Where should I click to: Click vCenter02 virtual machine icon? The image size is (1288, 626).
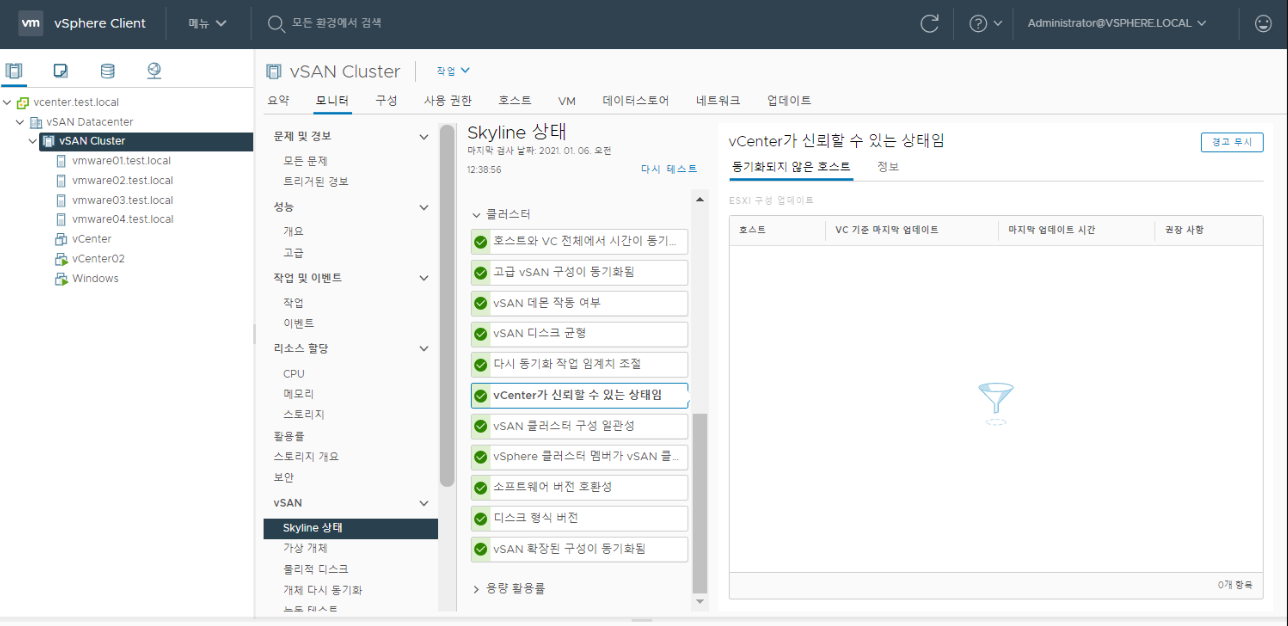[61, 259]
